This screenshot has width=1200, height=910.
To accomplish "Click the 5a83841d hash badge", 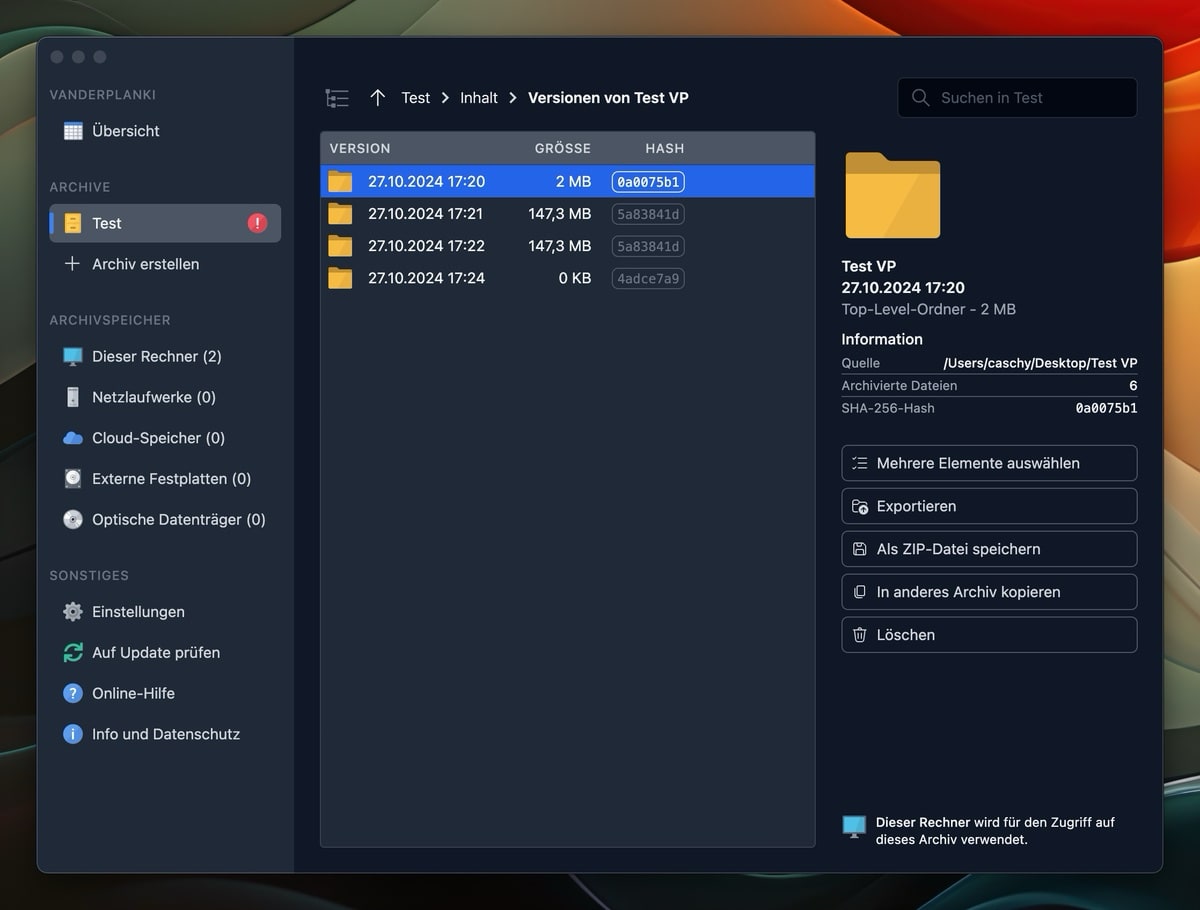I will [x=647, y=214].
